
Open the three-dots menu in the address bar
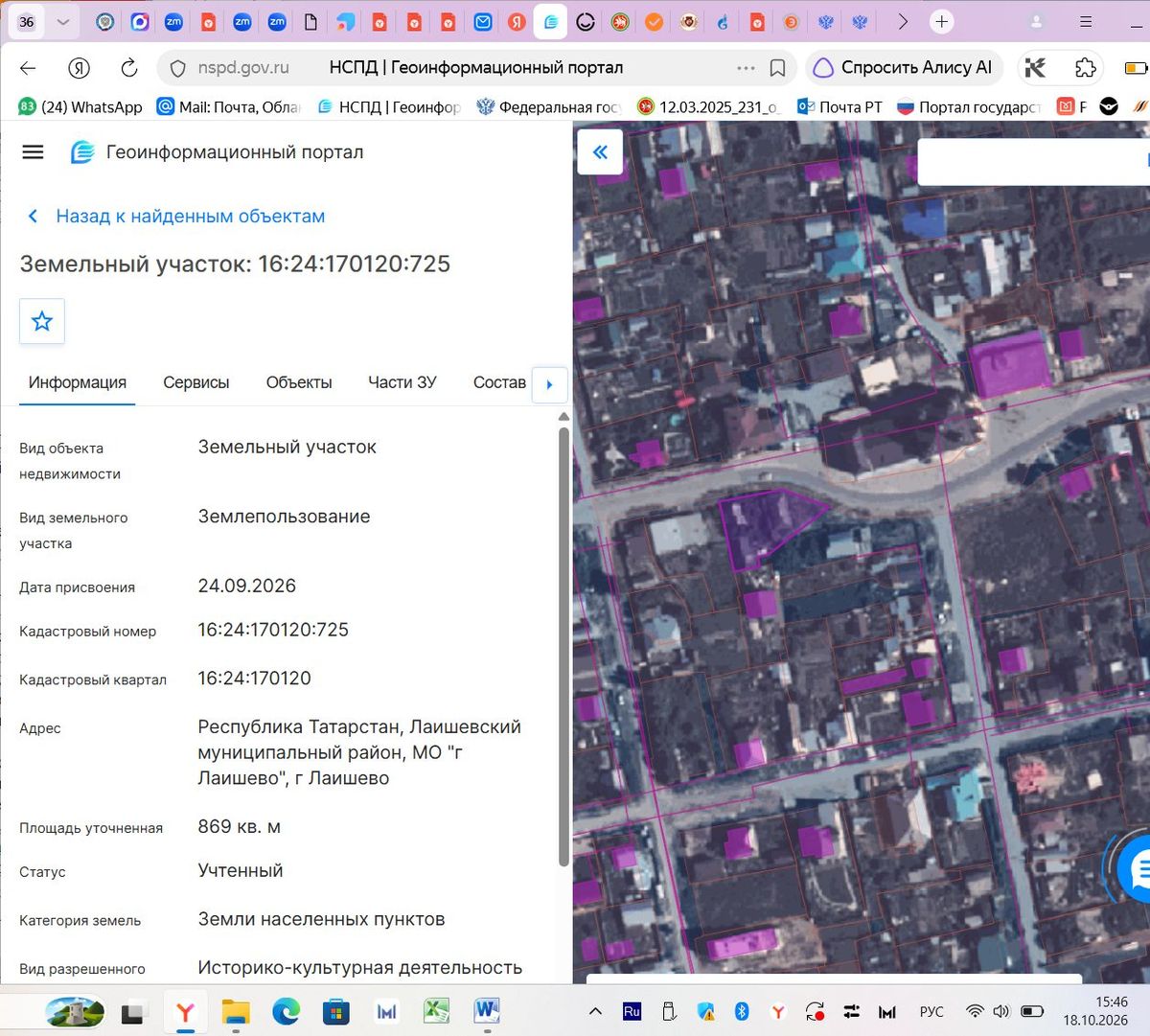pos(746,68)
